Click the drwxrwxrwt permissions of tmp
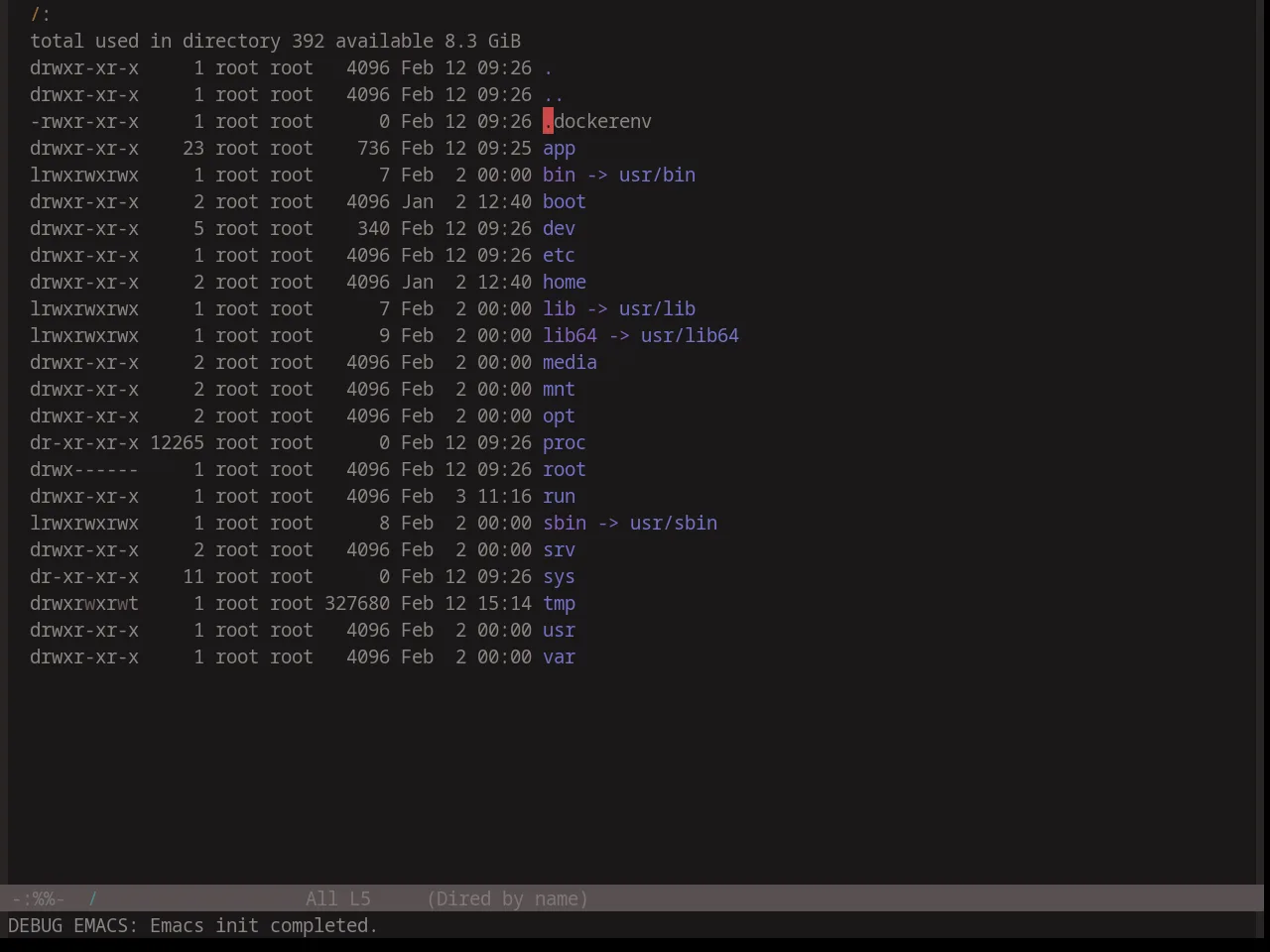1270x952 pixels. pyautogui.click(x=84, y=603)
